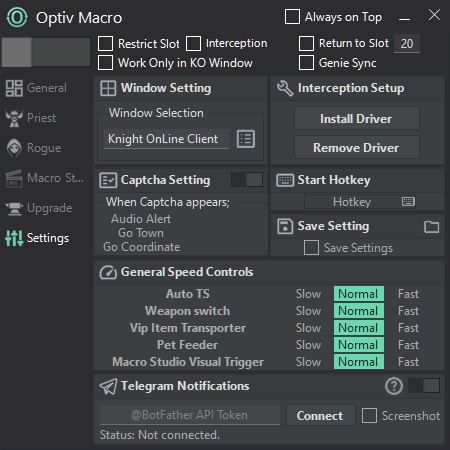This screenshot has height=450, width=450.
Task: Set Weapon switch speed to Normal
Action: point(359,311)
